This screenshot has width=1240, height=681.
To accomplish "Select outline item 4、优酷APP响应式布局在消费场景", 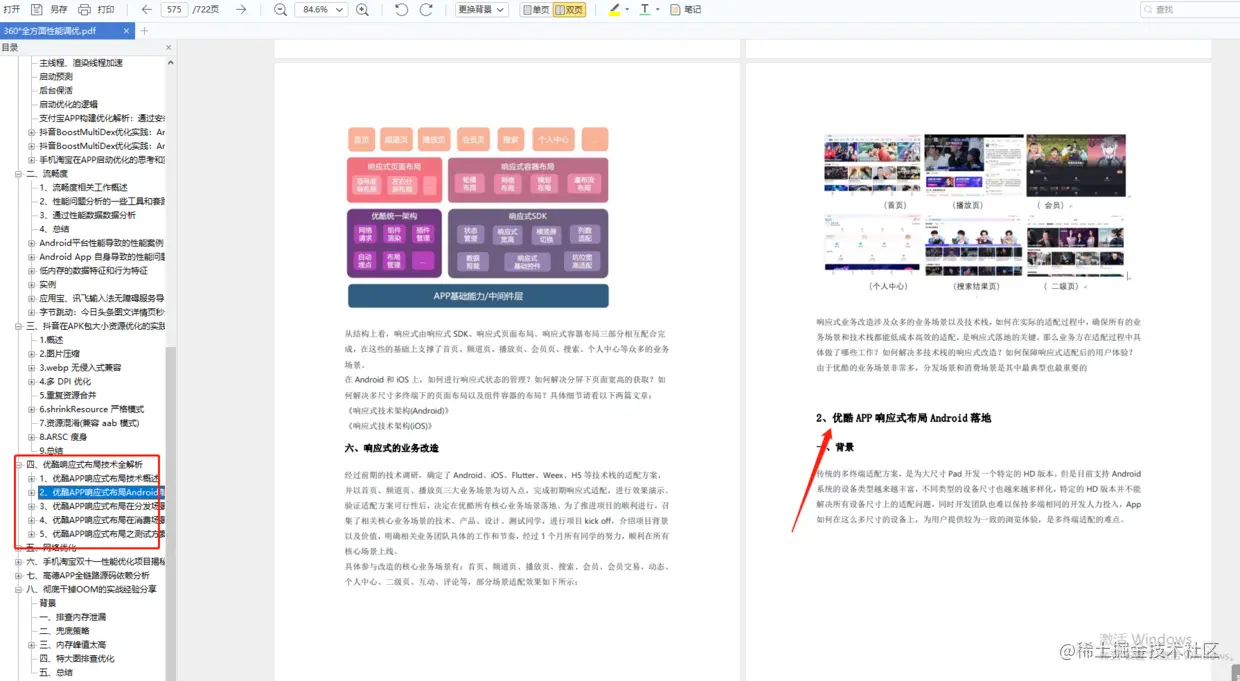I will [102, 520].
